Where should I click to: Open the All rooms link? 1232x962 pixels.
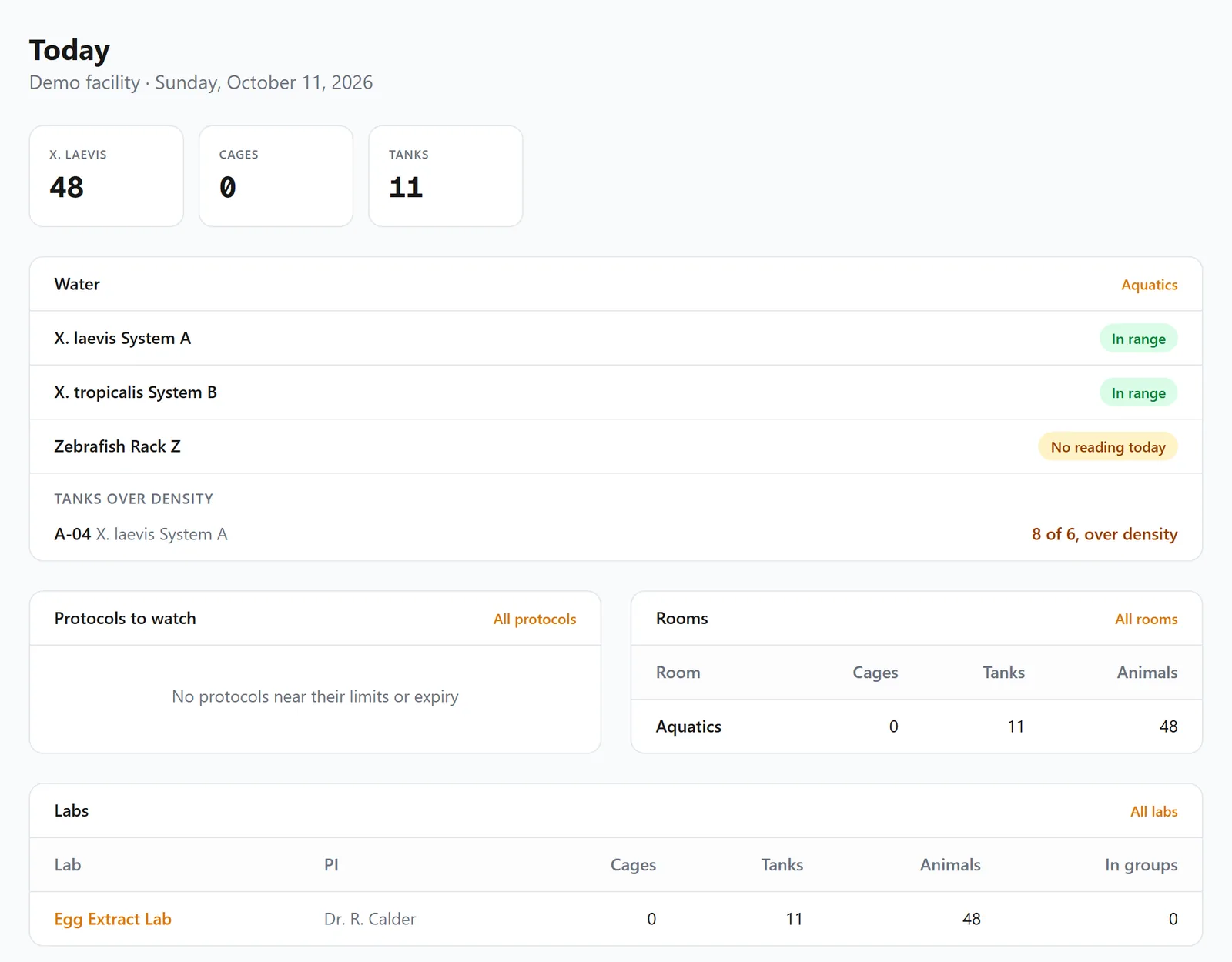(1146, 619)
